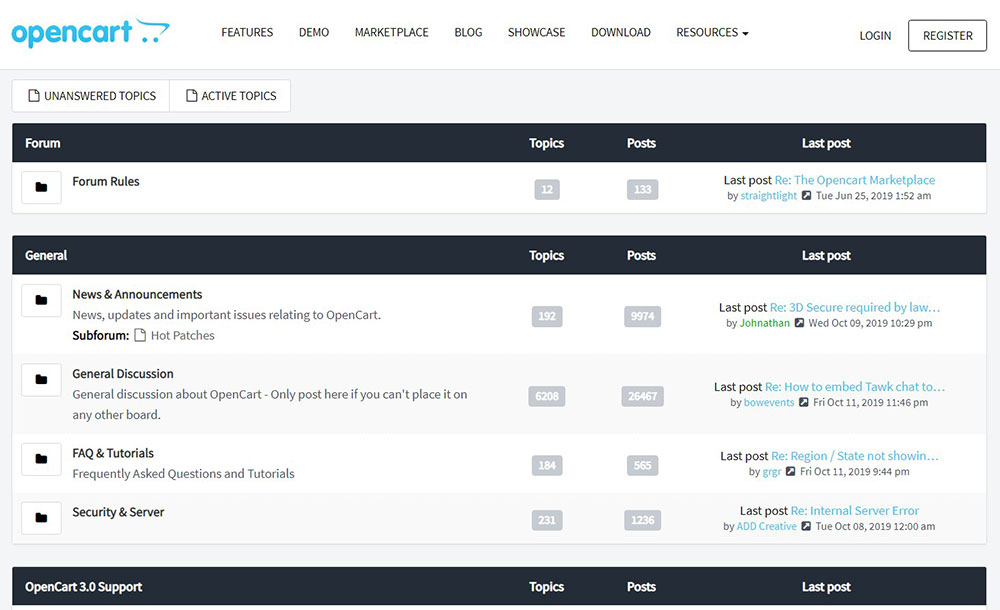This screenshot has width=1000, height=610.
Task: Expand the Resources dropdown menu
Action: click(712, 33)
